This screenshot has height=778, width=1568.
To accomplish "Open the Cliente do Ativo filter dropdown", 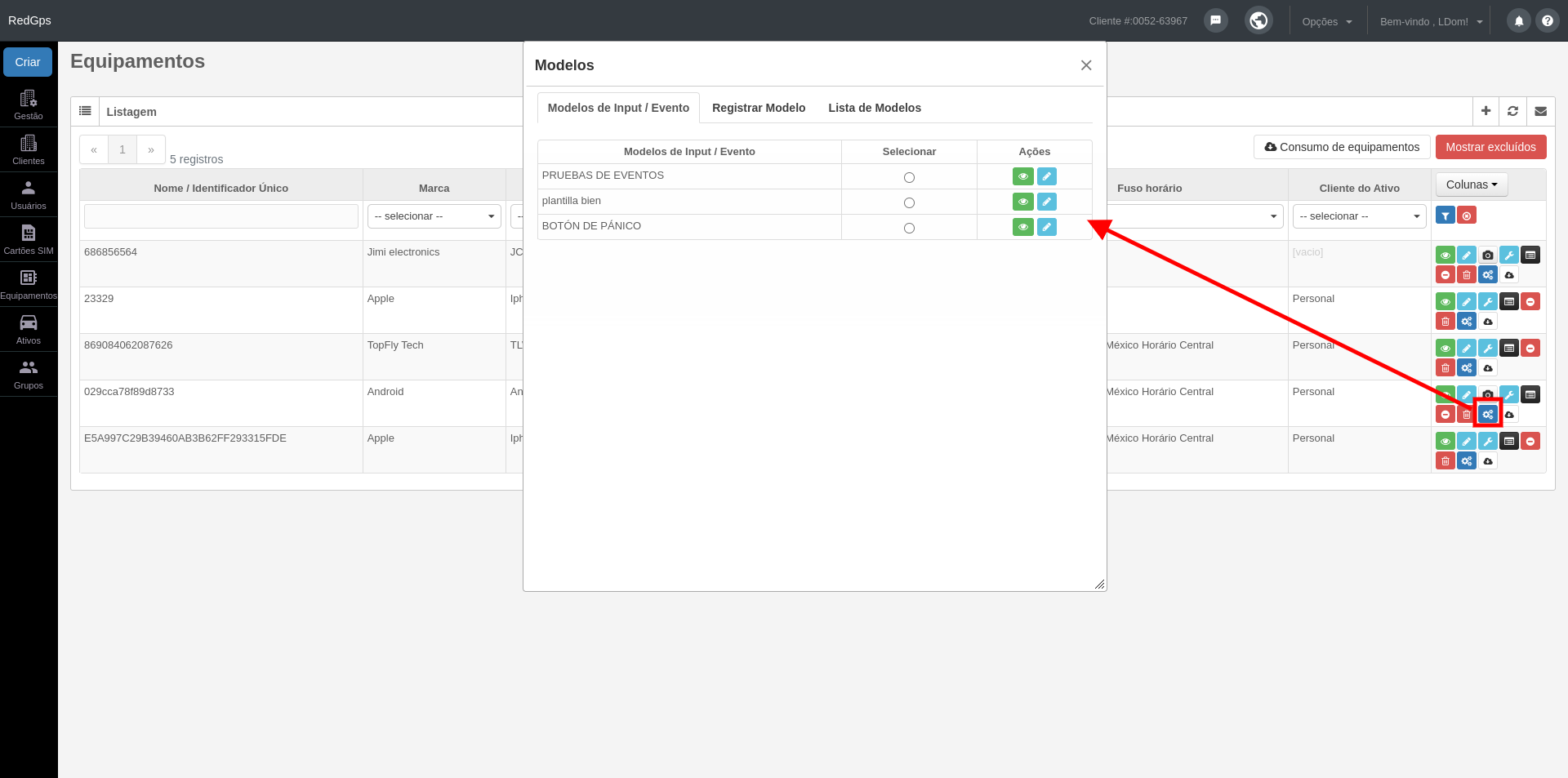I will tap(1359, 216).
